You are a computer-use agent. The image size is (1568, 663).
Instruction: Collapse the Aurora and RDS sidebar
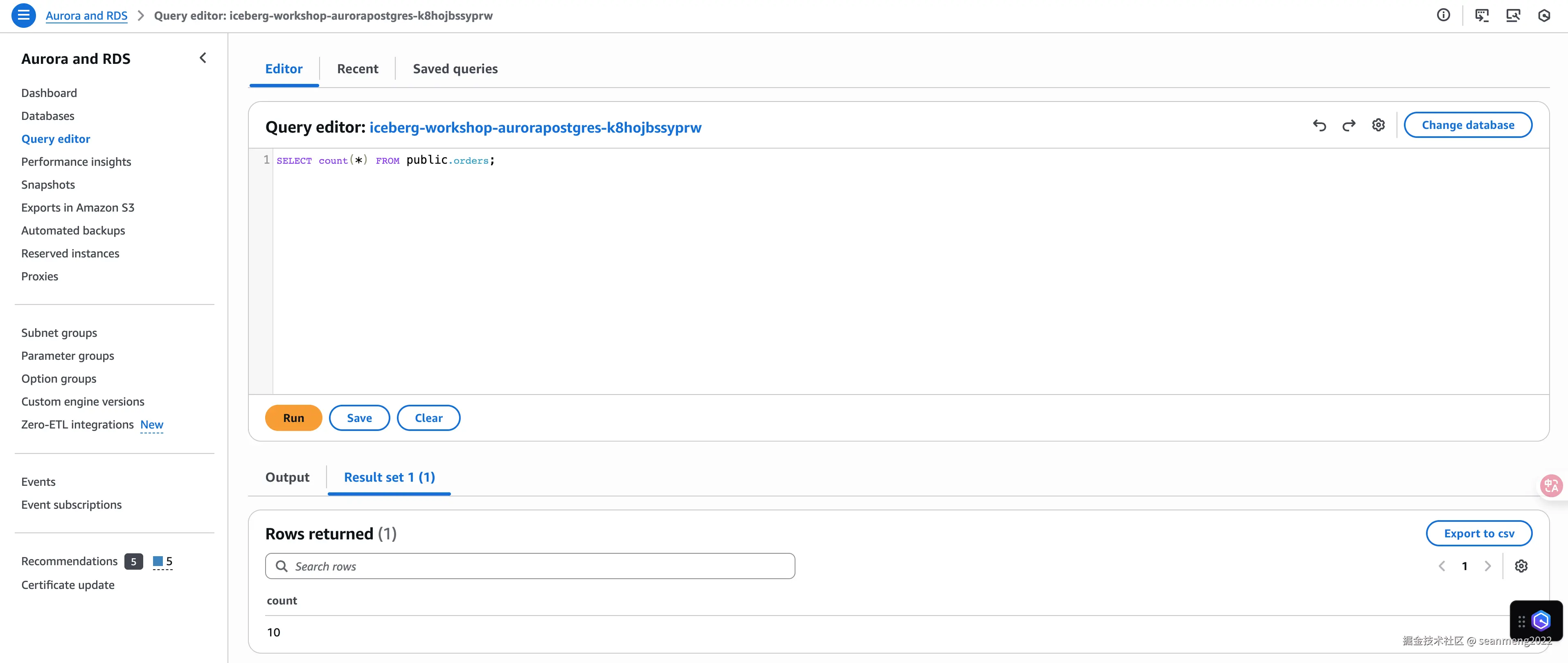tap(203, 58)
